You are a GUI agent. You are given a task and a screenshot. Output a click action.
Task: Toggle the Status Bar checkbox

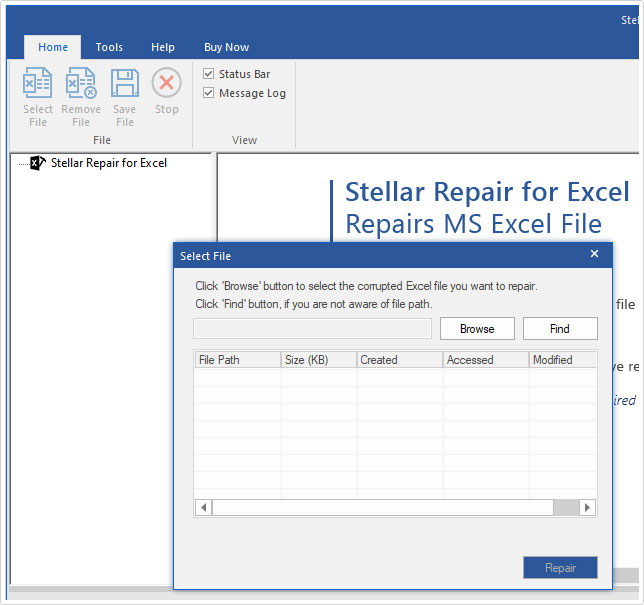pos(209,74)
